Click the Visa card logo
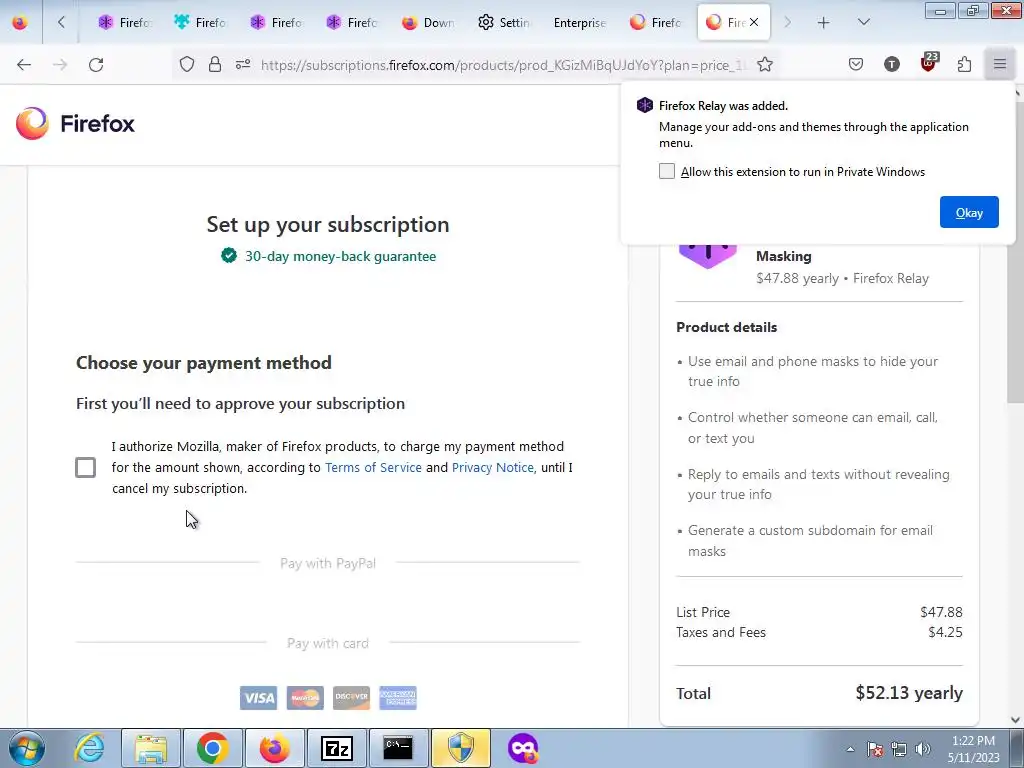The width and height of the screenshot is (1024, 768). pos(258,698)
